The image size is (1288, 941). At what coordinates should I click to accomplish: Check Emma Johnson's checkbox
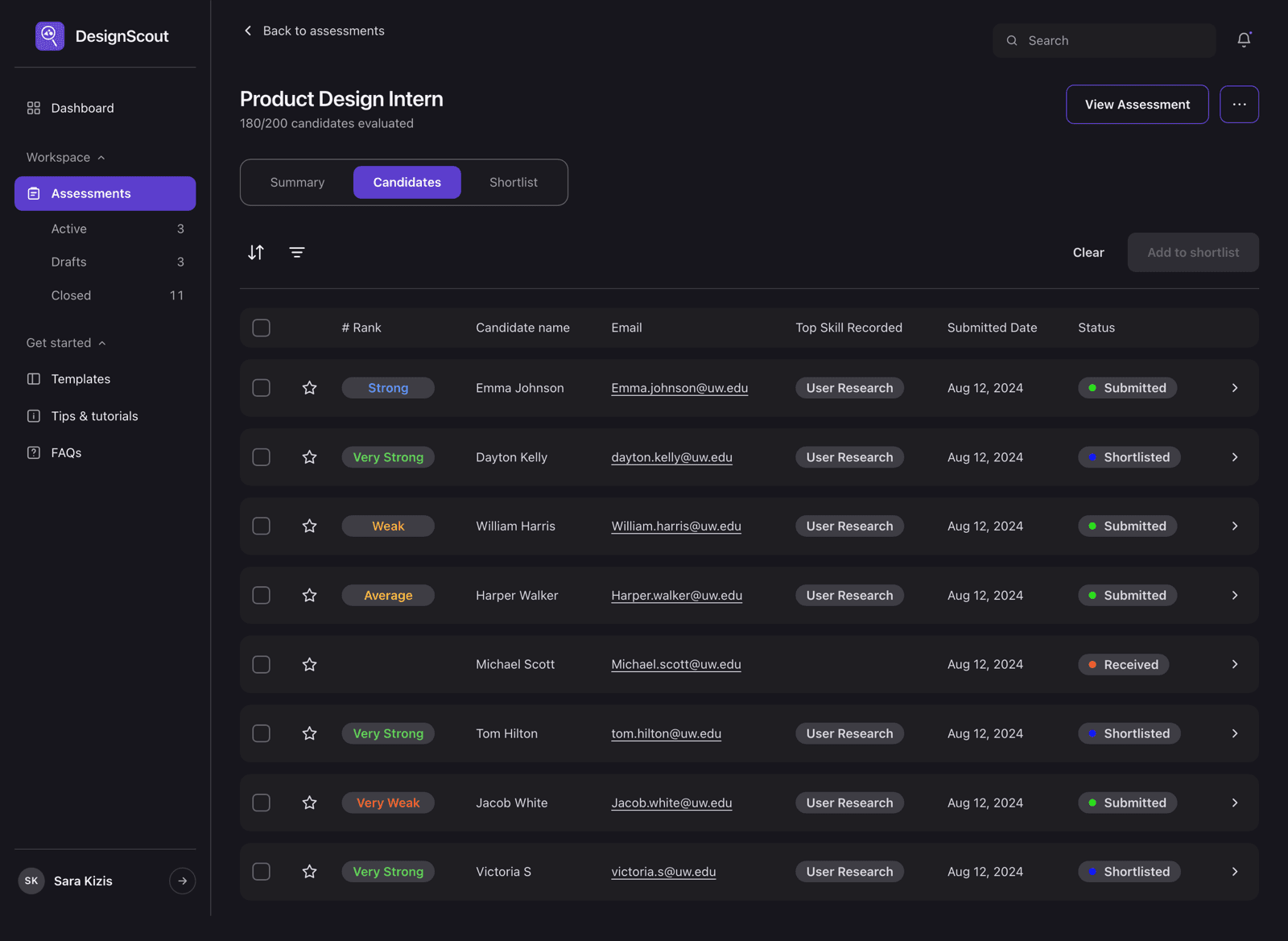pyautogui.click(x=262, y=388)
